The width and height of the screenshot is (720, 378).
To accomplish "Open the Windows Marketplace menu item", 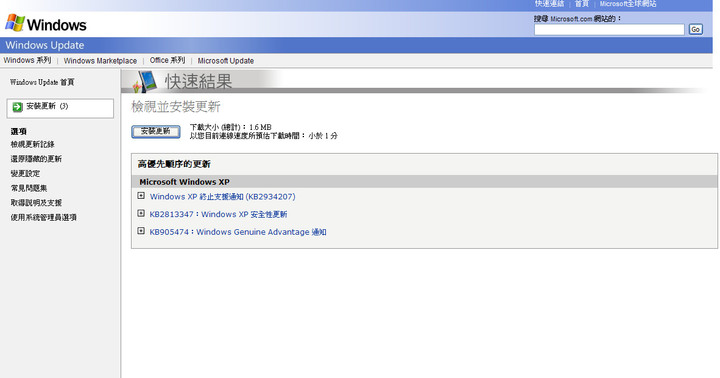I will coord(100,61).
